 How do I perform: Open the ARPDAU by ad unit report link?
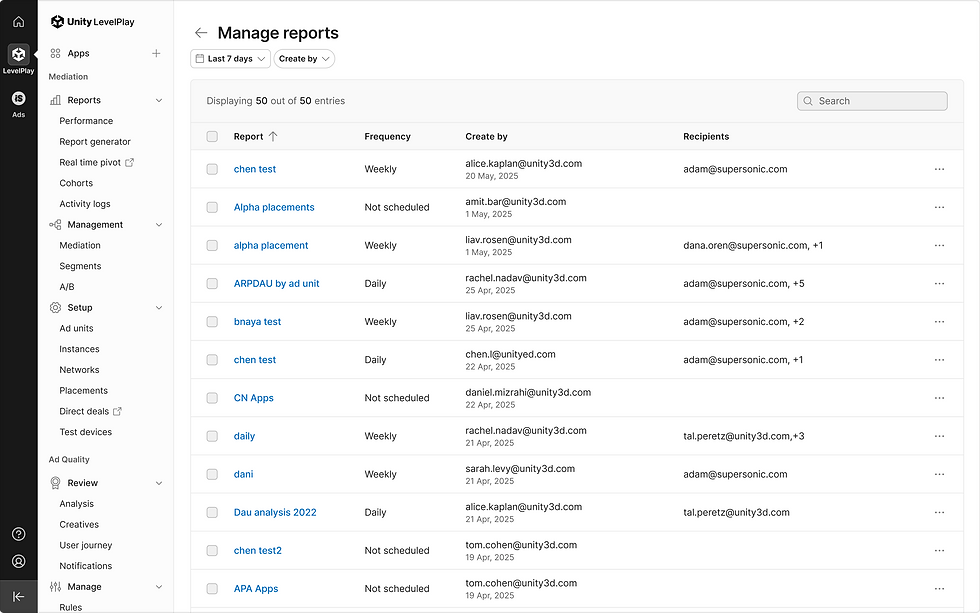pos(276,284)
